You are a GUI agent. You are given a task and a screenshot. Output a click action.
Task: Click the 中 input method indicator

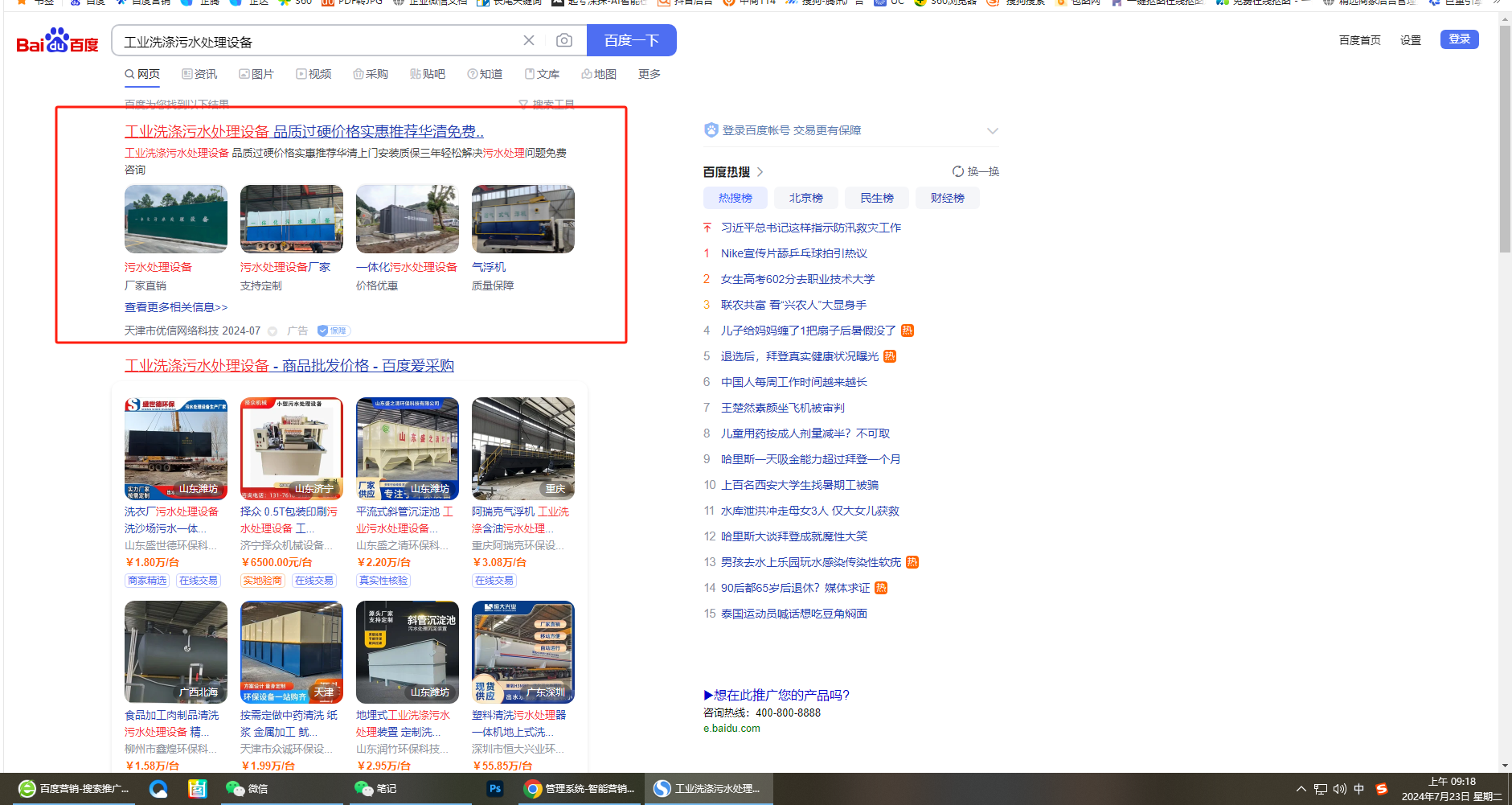pos(1359,789)
